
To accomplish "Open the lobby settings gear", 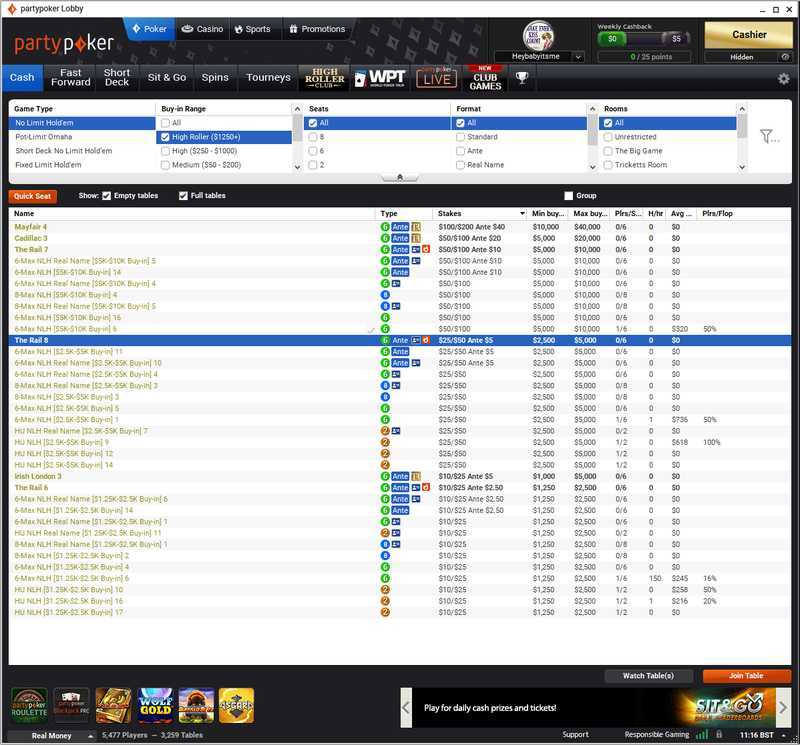I will [783, 78].
